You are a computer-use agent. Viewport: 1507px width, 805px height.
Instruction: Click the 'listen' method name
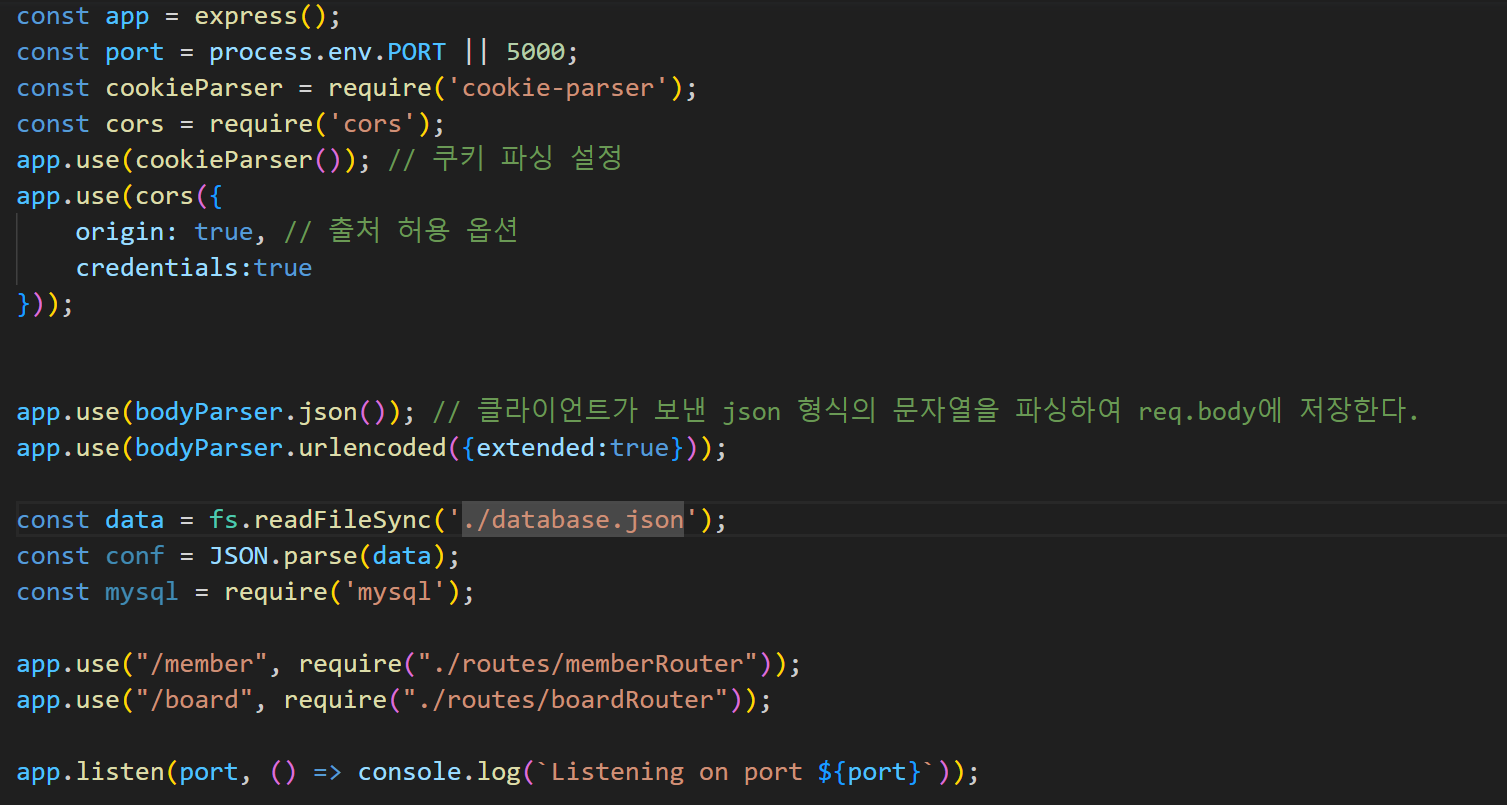[121, 772]
